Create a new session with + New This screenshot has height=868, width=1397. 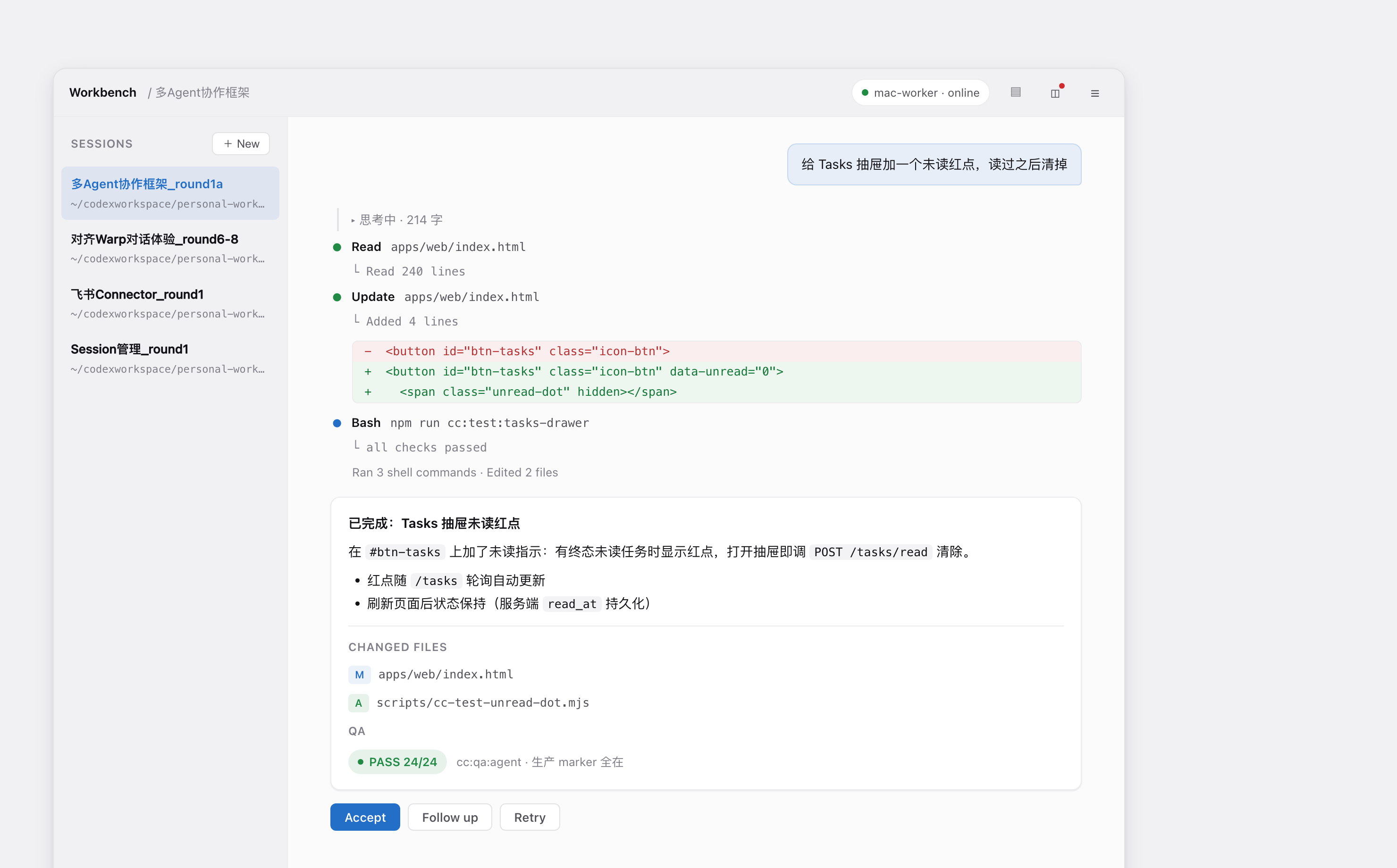[241, 143]
